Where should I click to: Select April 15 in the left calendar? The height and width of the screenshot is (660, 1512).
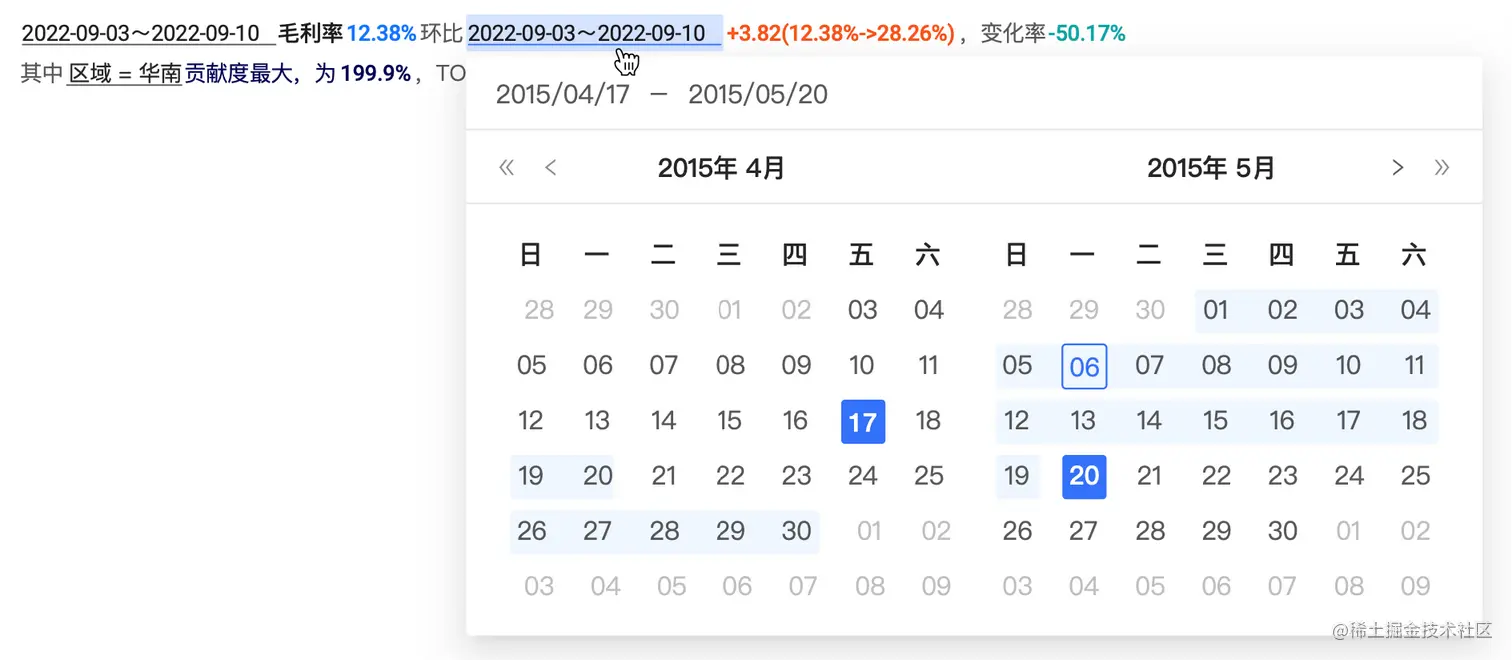point(730,422)
